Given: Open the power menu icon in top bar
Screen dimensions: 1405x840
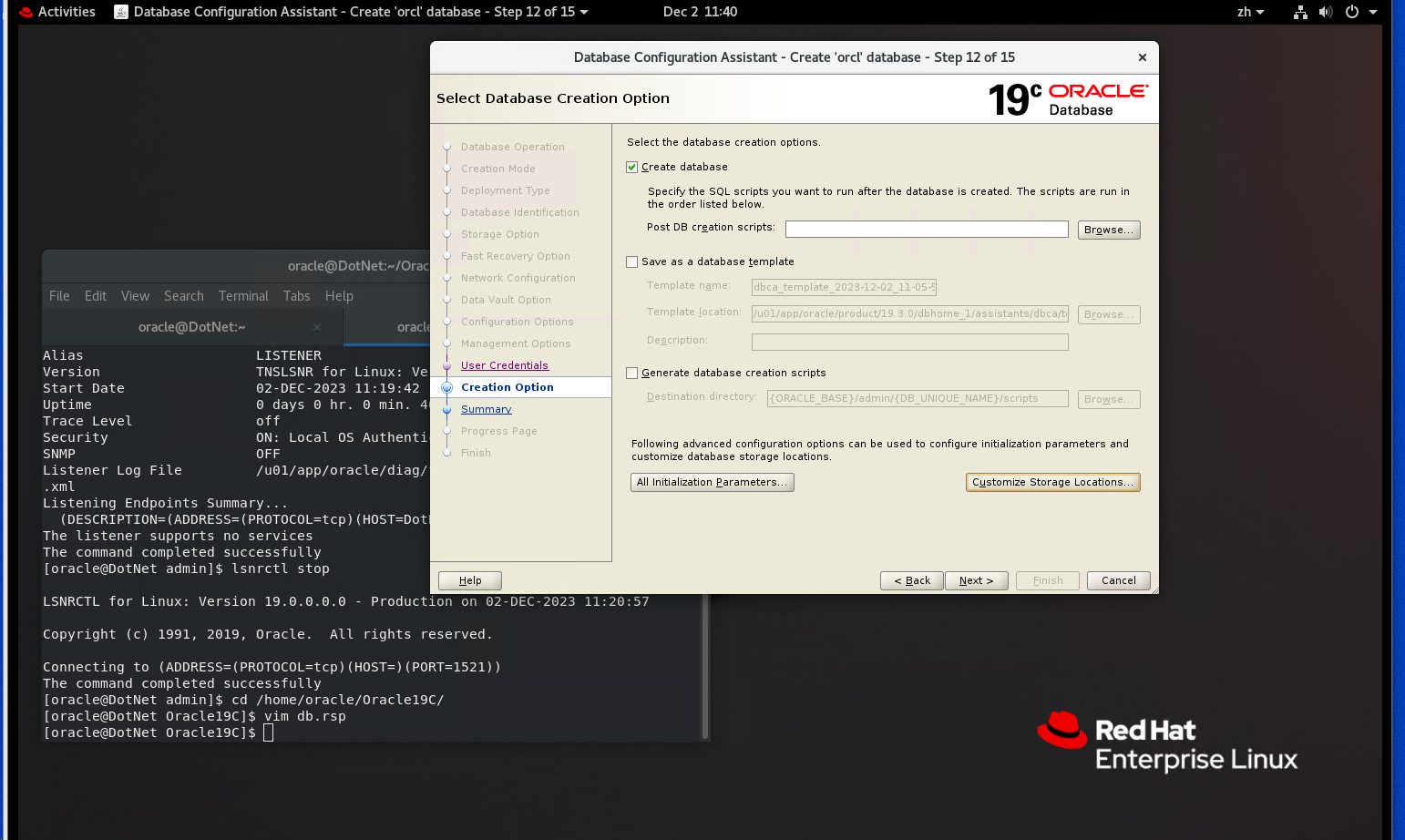Looking at the screenshot, I should pyautogui.click(x=1352, y=12).
